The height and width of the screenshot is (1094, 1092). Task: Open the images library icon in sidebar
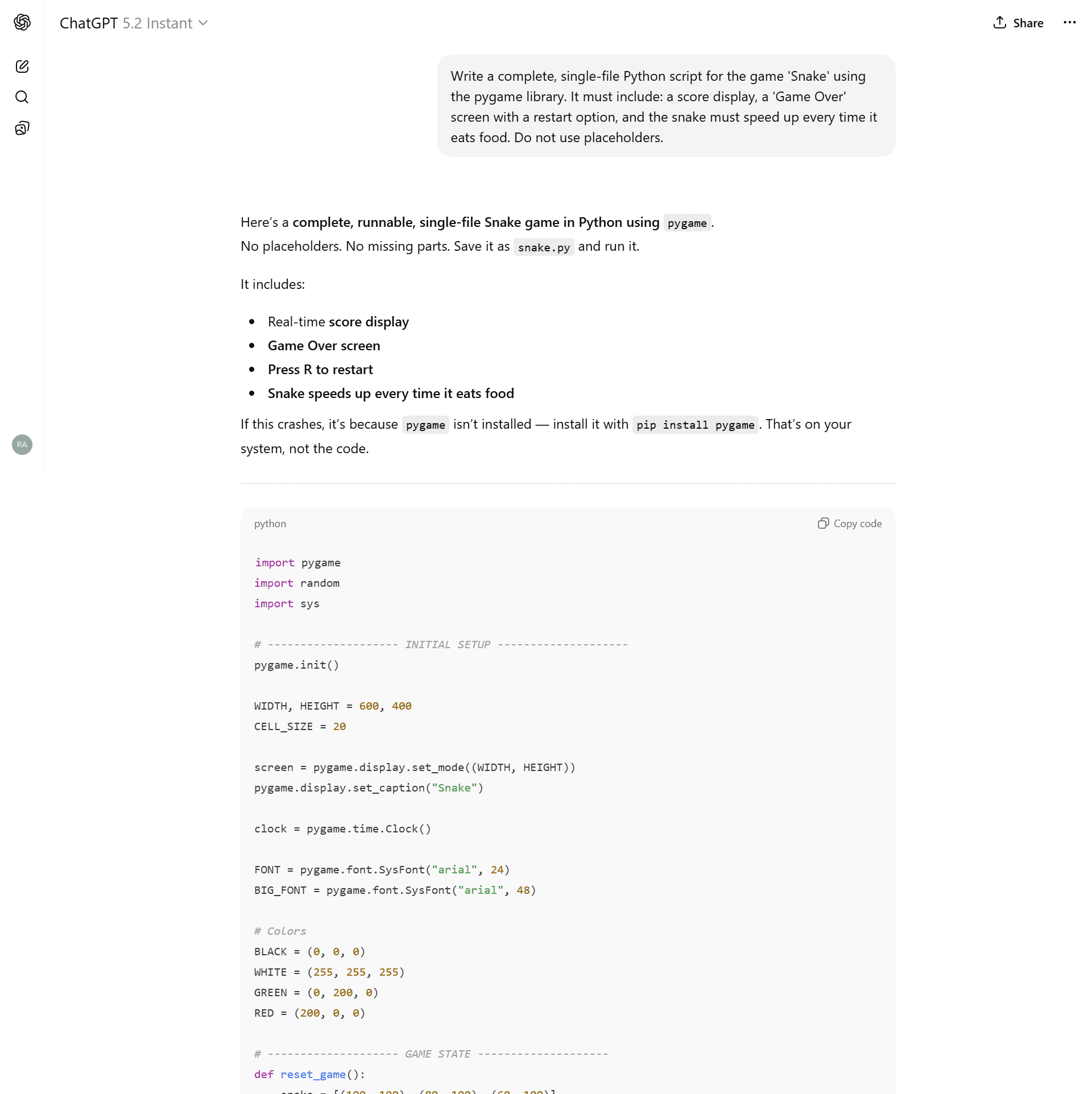pos(22,128)
